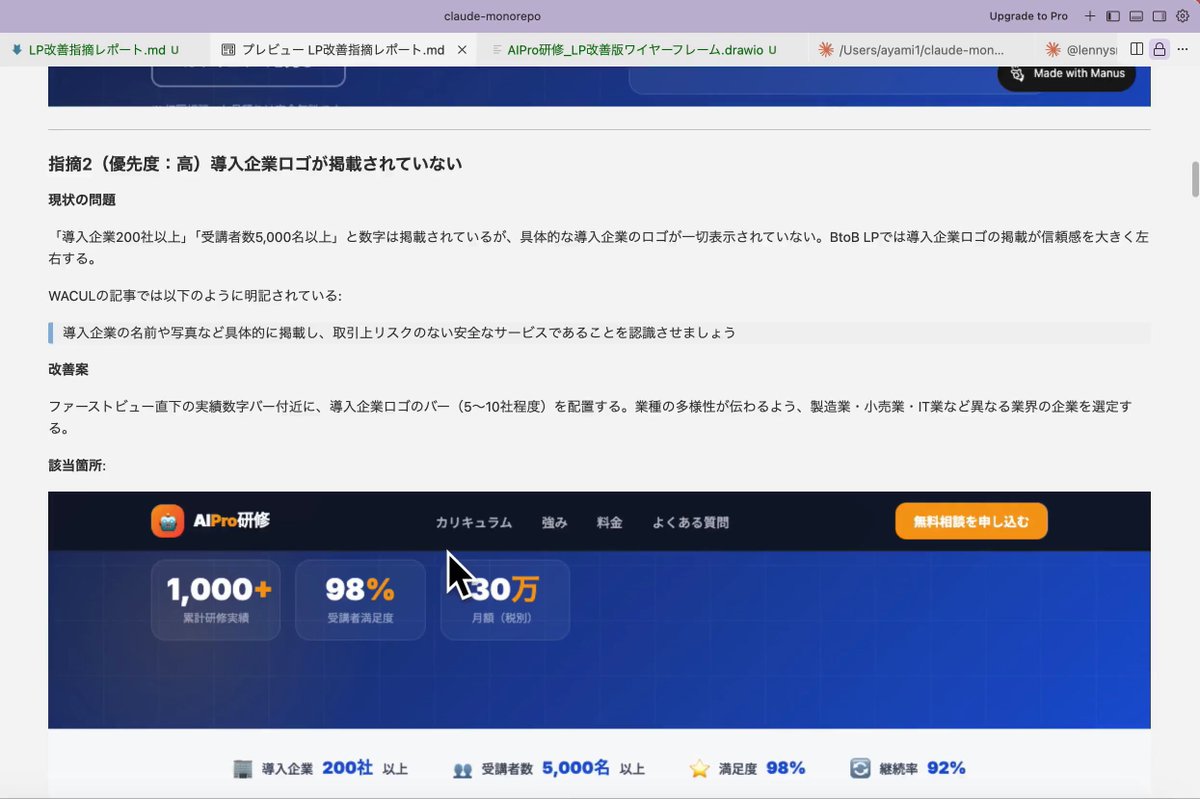Click the Upgrade to Pro button
Screen dimensions: 1200x799
tap(1028, 16)
